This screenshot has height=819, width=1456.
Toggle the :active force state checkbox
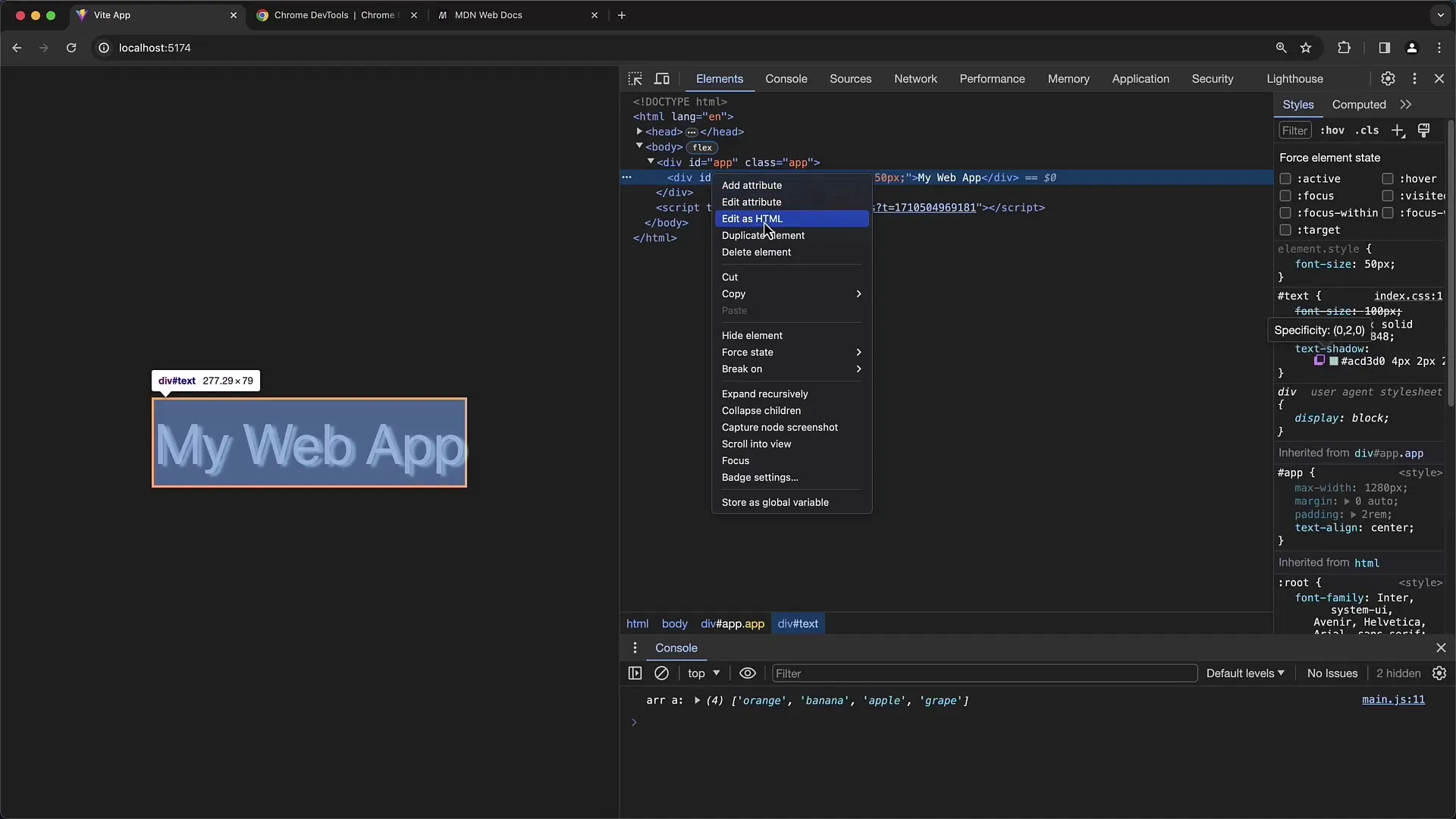tap(1285, 178)
